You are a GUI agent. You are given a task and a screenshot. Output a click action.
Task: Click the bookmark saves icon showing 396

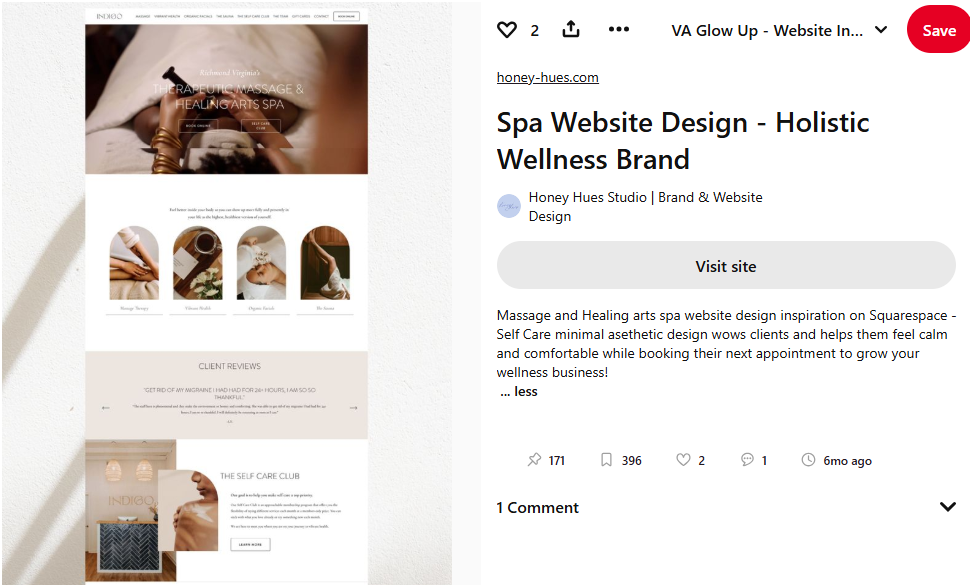(606, 460)
